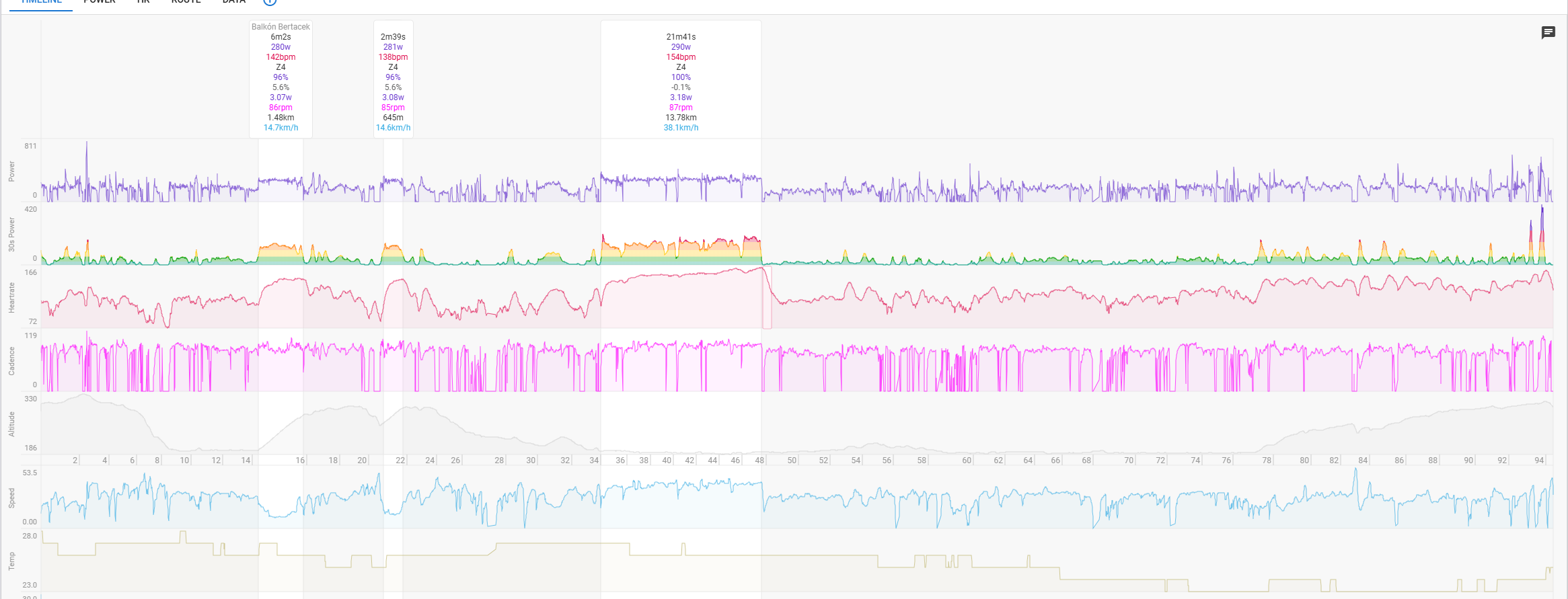Click the 38.1km/h speed value
The image size is (1568, 599).
(x=681, y=128)
